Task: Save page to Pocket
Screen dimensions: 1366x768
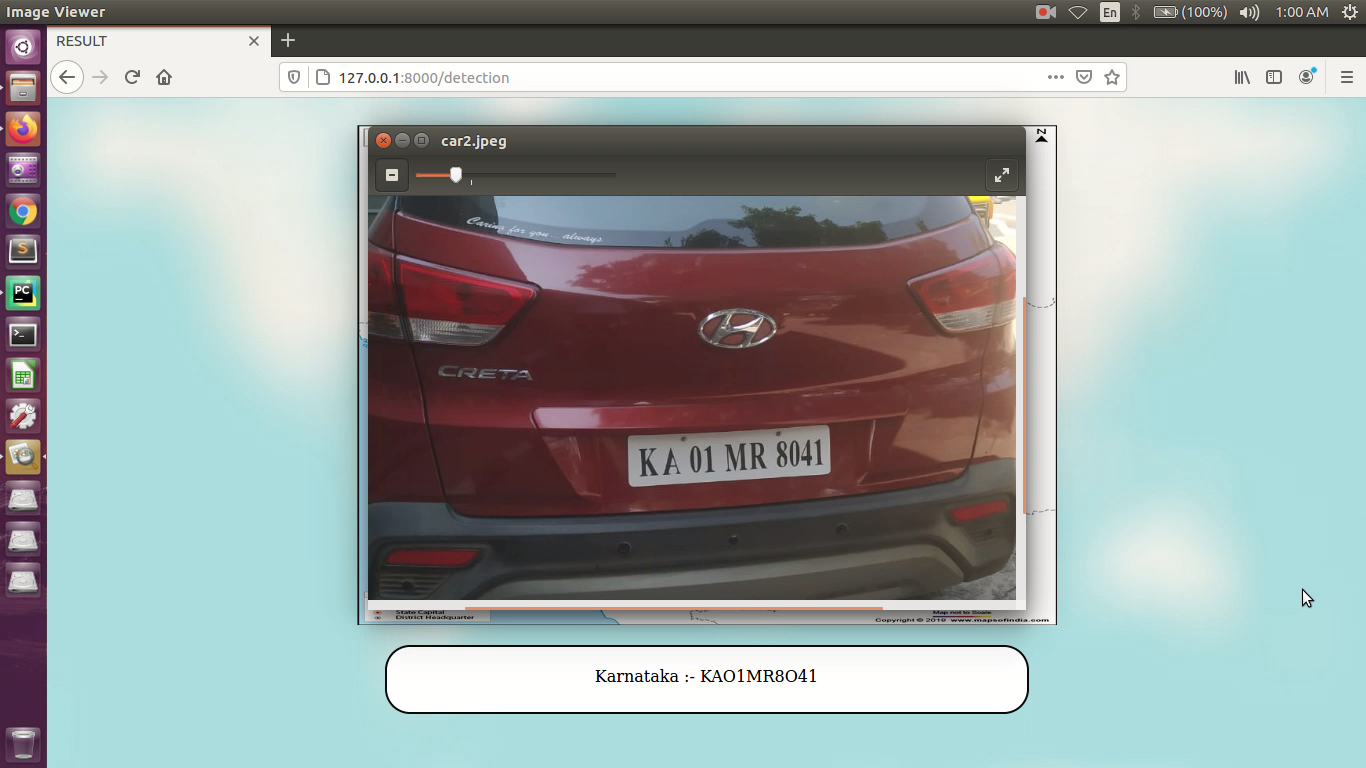Action: pyautogui.click(x=1084, y=76)
